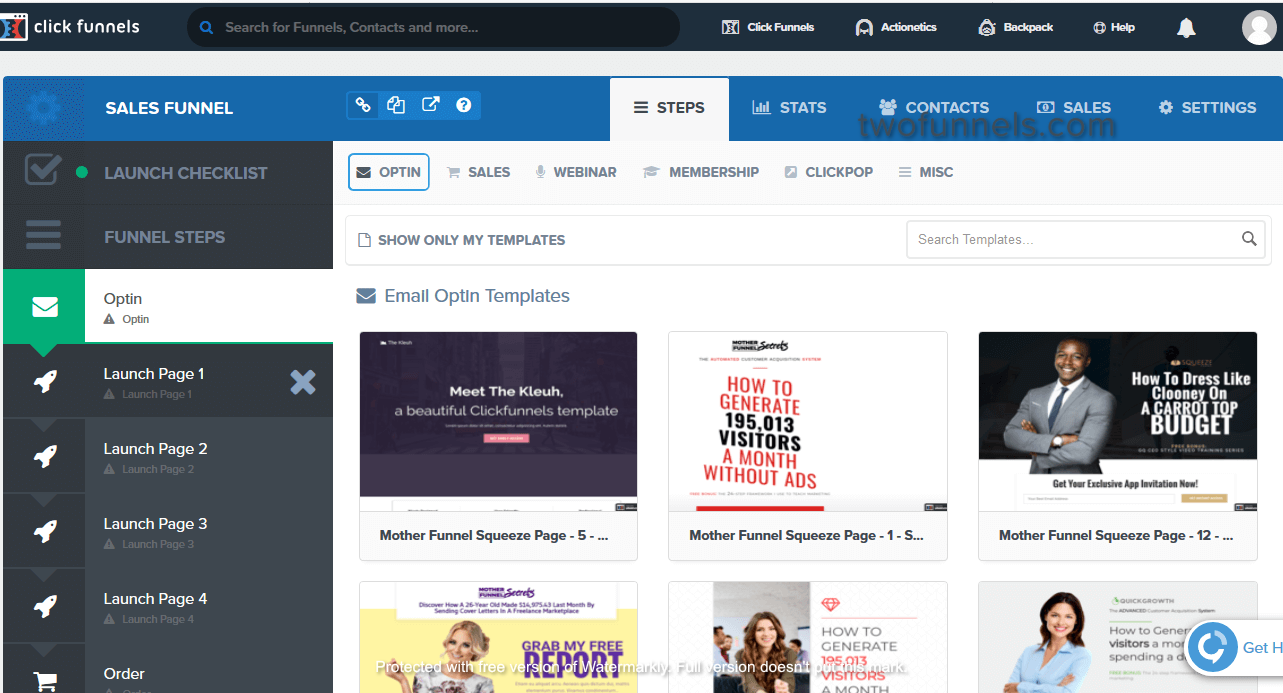Open the Actionetics menu
The height and width of the screenshot is (693, 1283).
point(896,27)
